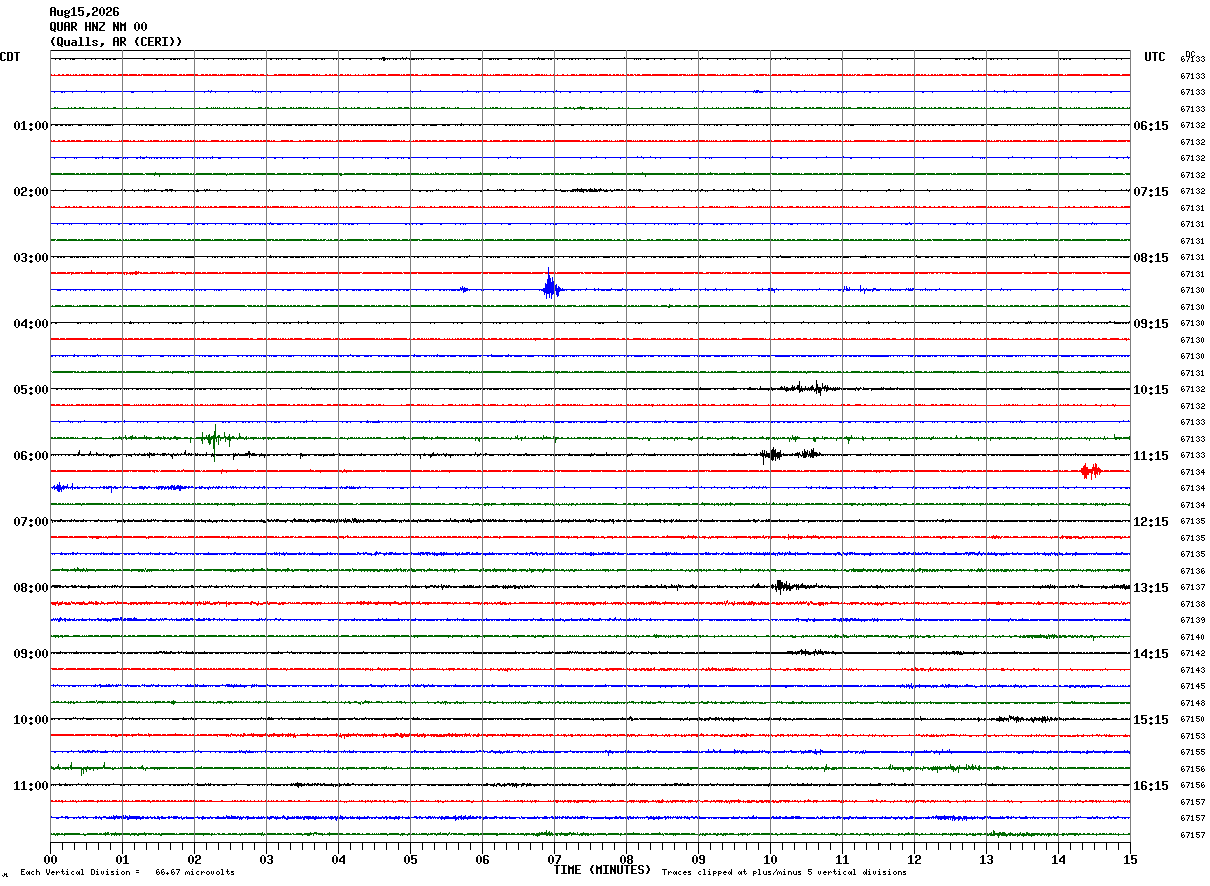Image resolution: width=1210 pixels, height=886 pixels.
Task: Select the 05:00 CDT time label
Action: coord(31,390)
